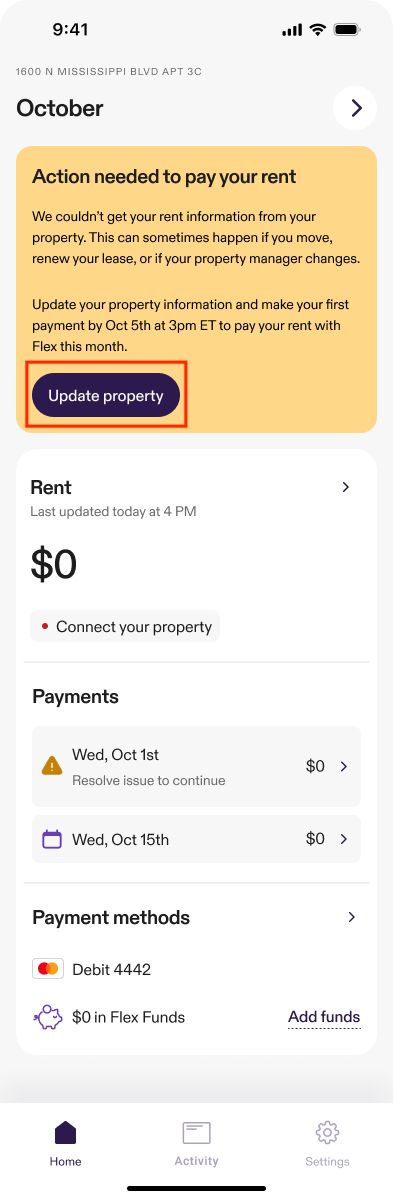The image size is (393, 1199).
Task: Click the Add funds link
Action: tap(324, 1017)
